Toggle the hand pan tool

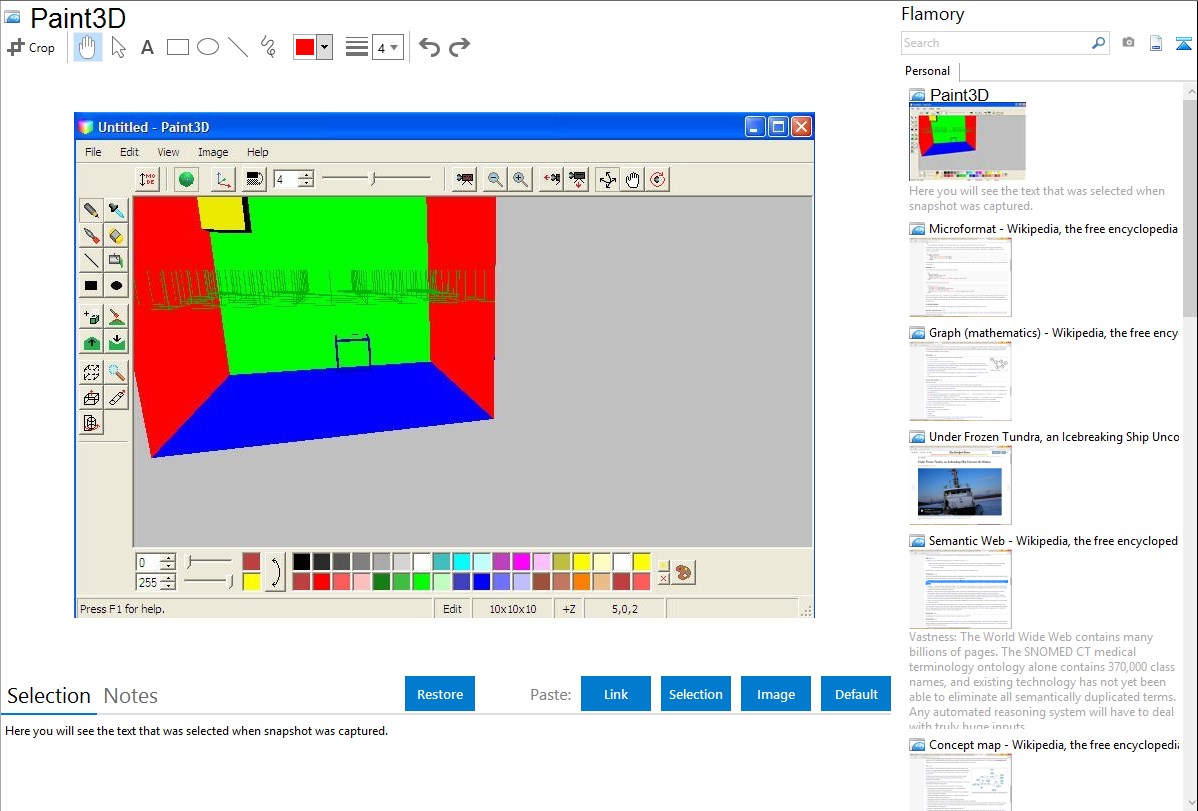(88, 47)
